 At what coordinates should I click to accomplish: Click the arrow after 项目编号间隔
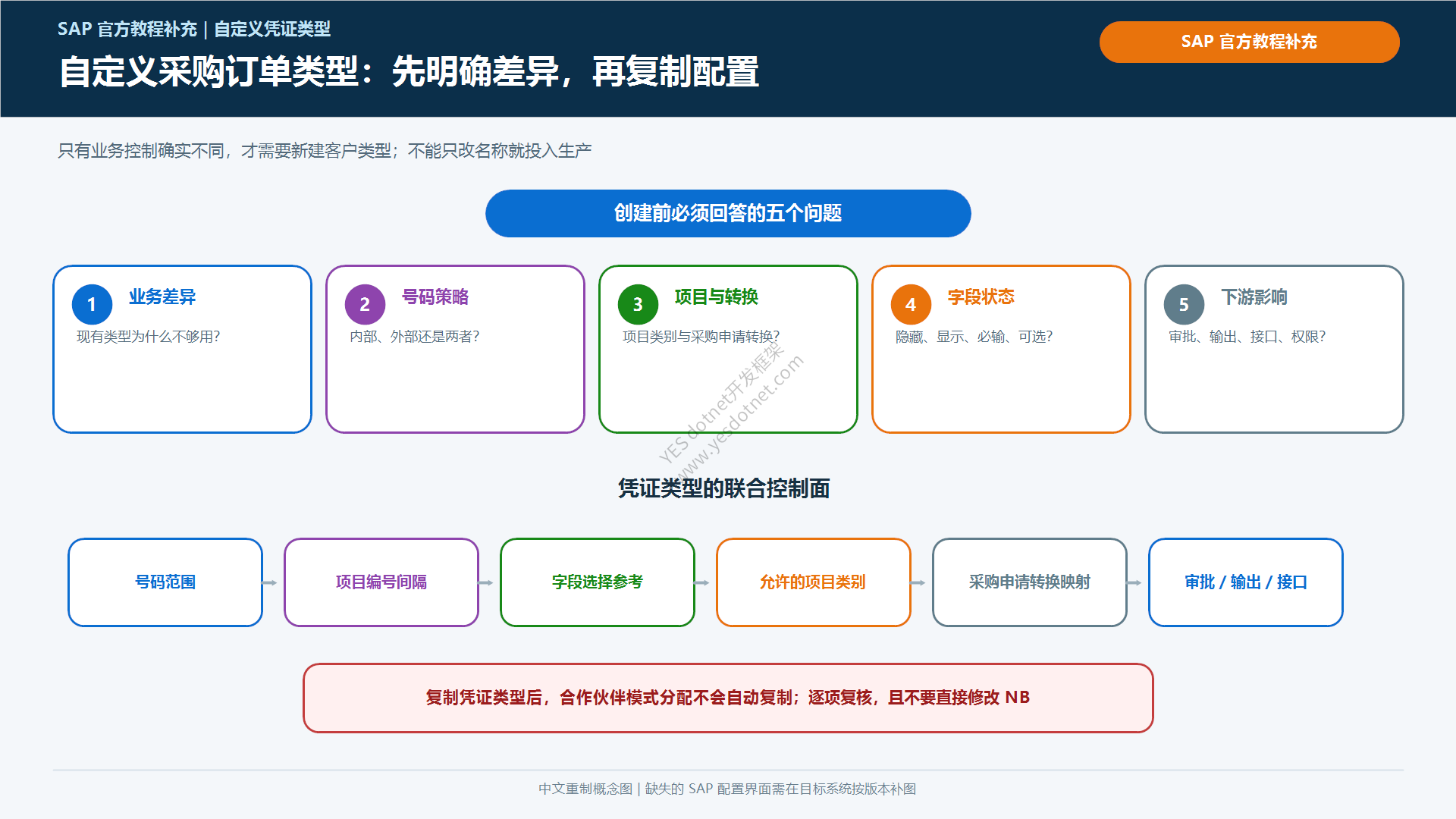pos(486,583)
